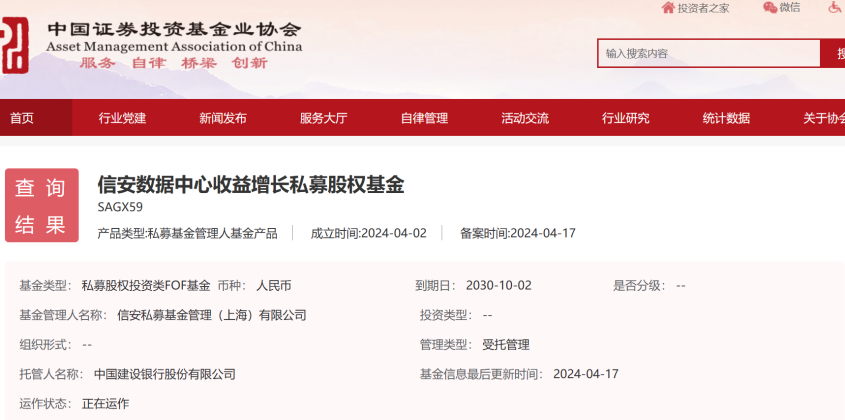This screenshot has height=420, width=845.
Task: Open the 投资者之家 home icon
Action: [668, 8]
